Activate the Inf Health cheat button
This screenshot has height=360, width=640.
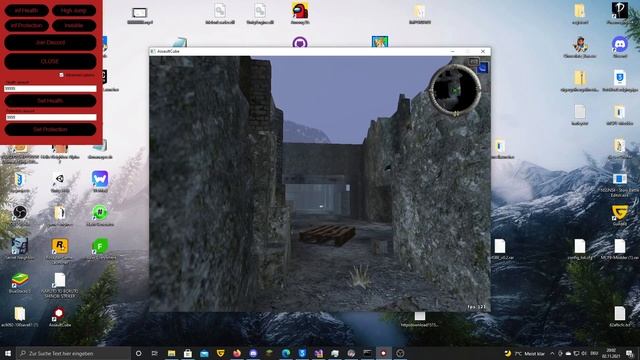pos(27,11)
